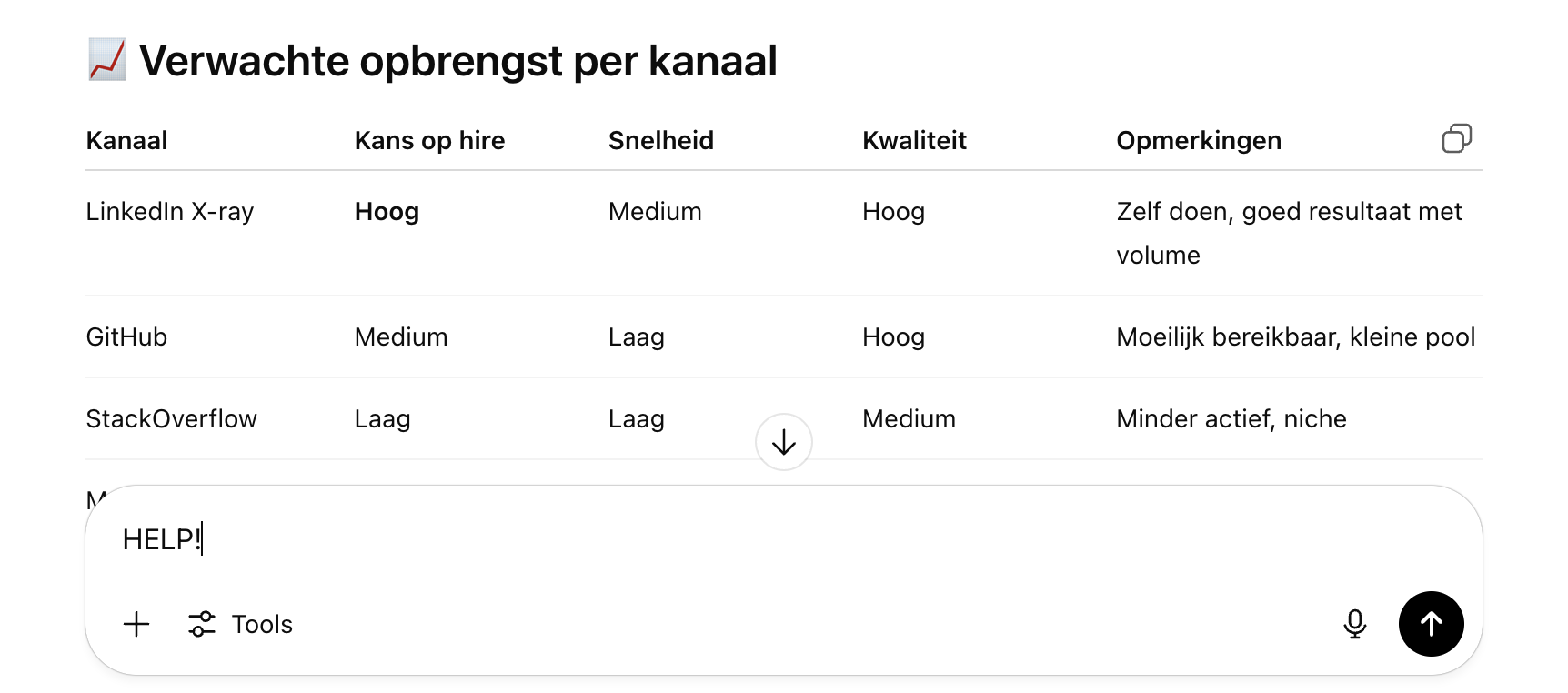This screenshot has height=693, width=1568.
Task: Select the Snelheid column header
Action: tap(660, 141)
